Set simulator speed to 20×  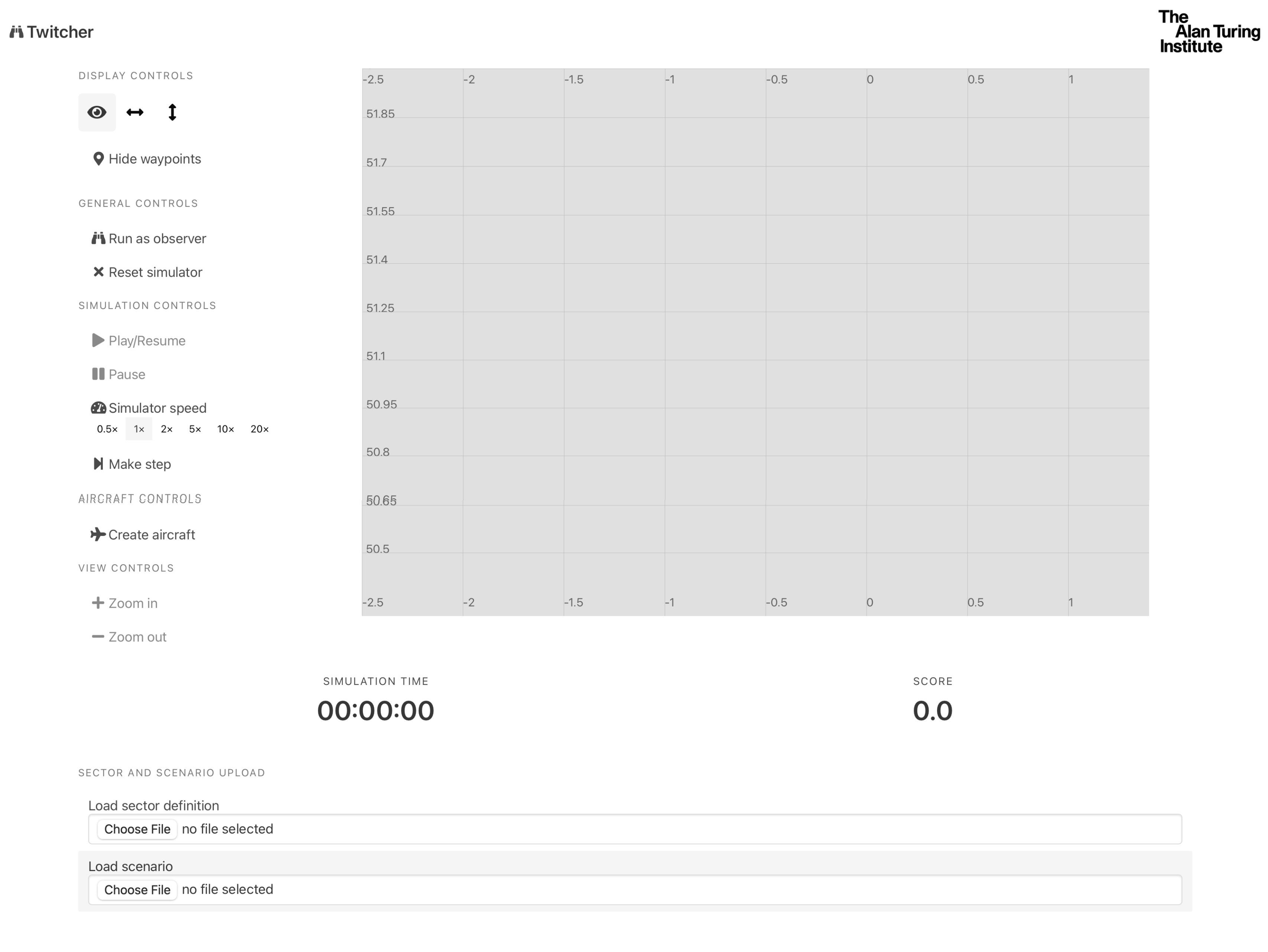260,429
